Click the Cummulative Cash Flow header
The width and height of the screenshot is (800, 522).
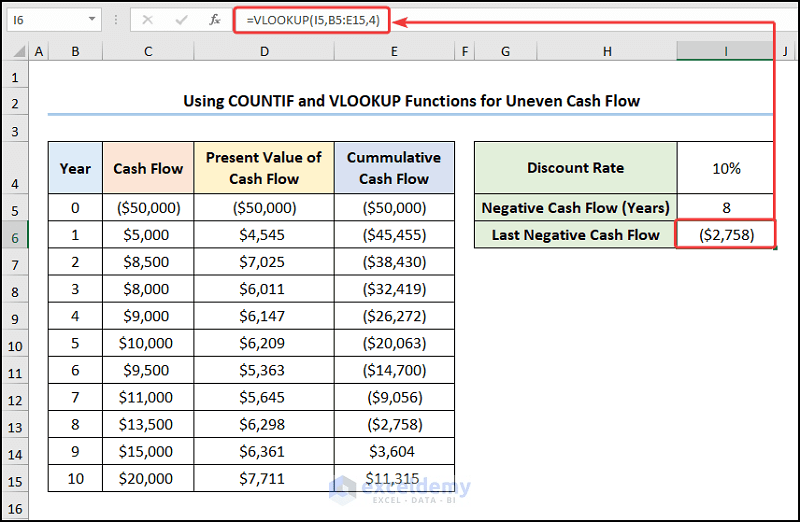394,168
